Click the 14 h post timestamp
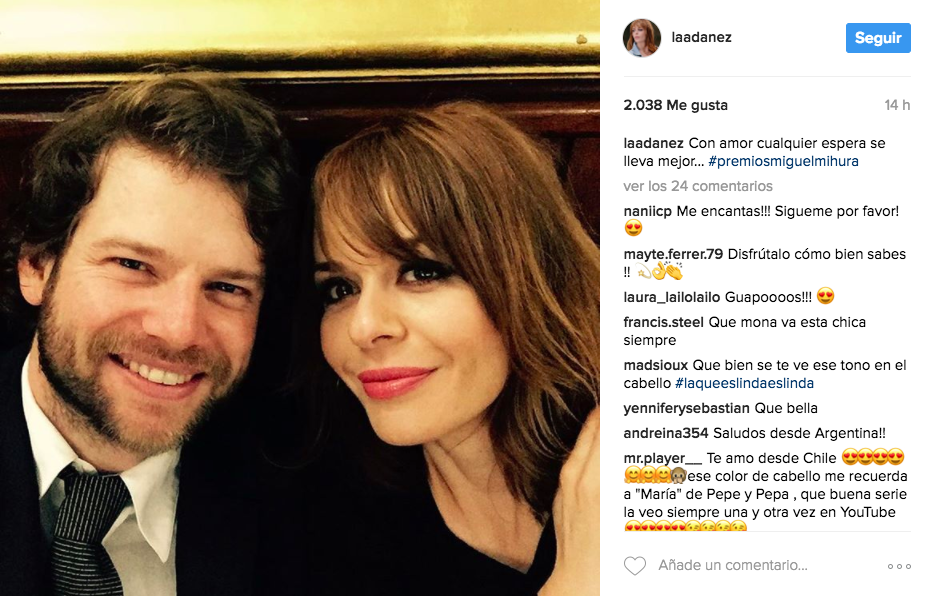Image resolution: width=932 pixels, height=596 pixels. (x=897, y=105)
